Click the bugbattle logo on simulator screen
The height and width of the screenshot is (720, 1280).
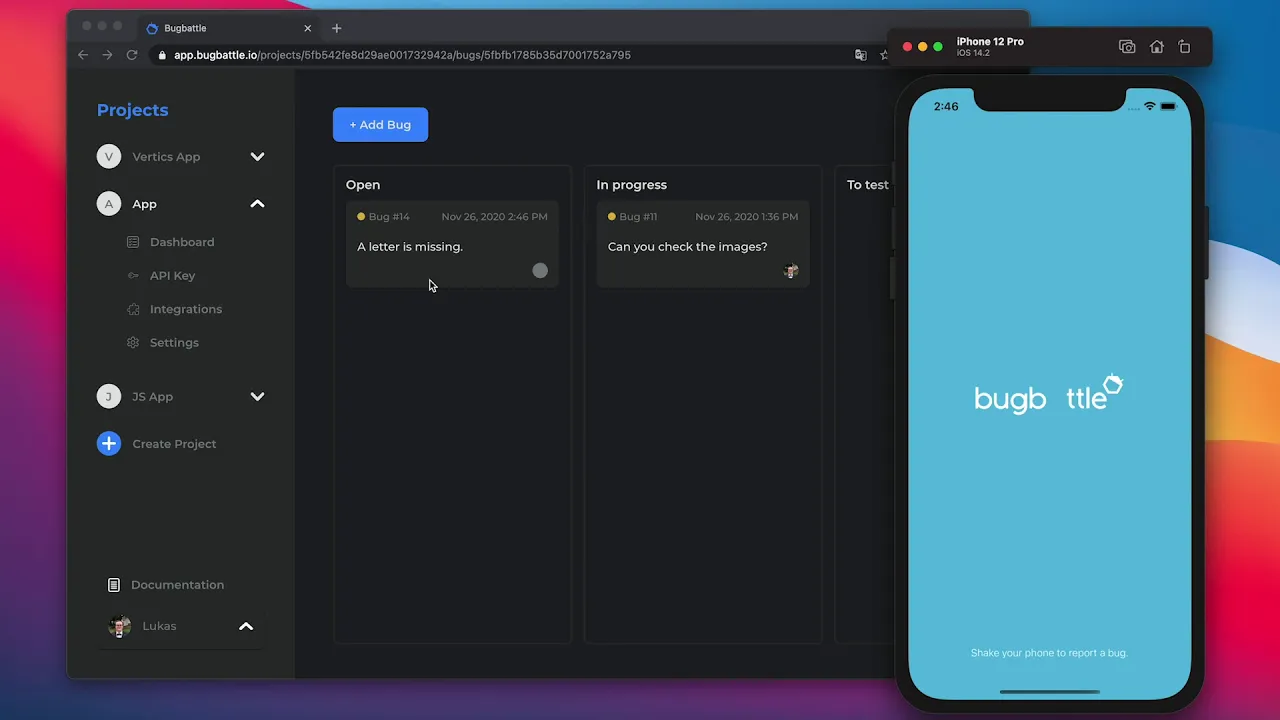(x=1049, y=394)
